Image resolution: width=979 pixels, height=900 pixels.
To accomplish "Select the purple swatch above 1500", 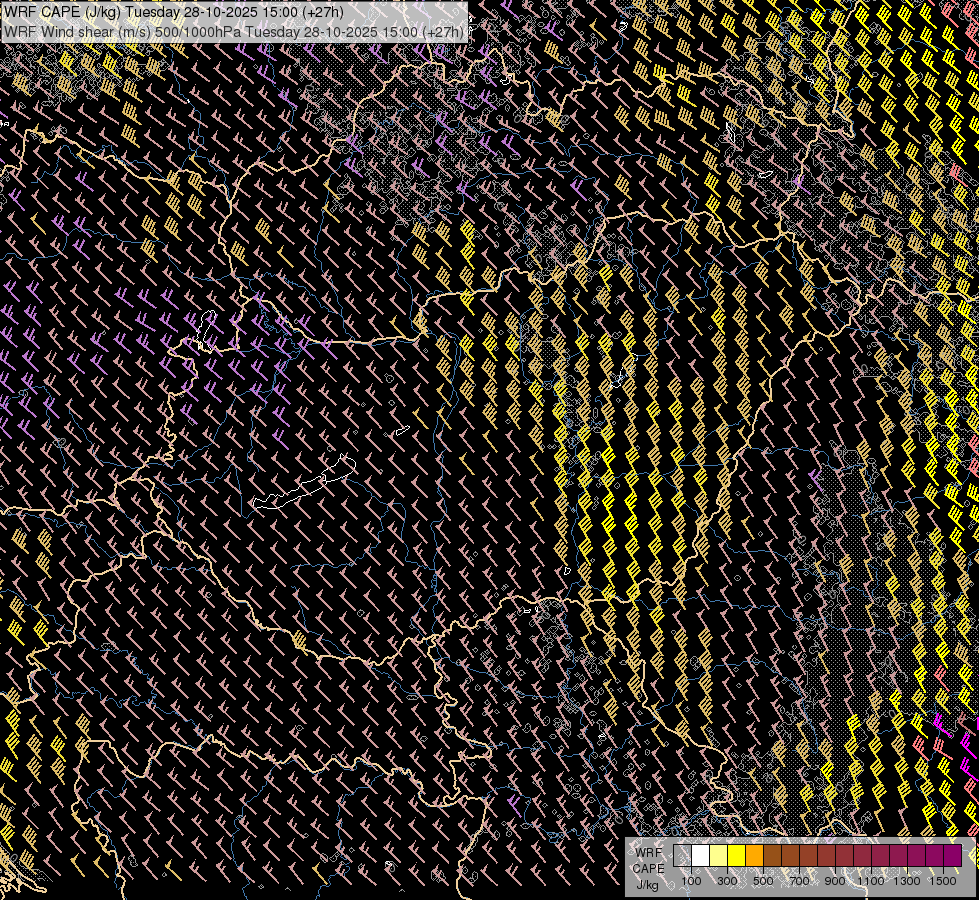I will [953, 855].
